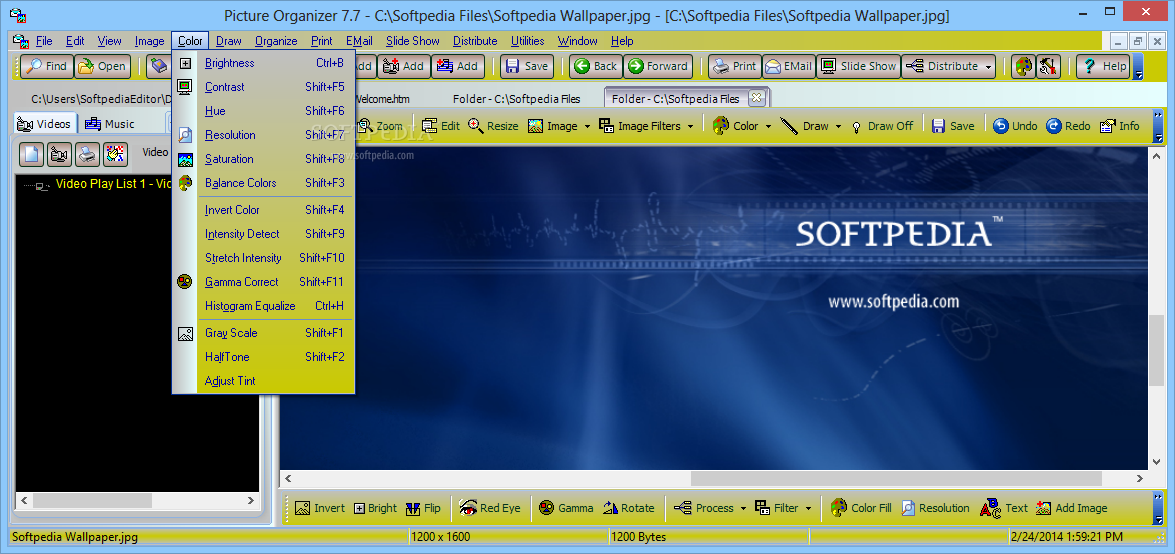This screenshot has width=1175, height=554.
Task: Click the color palette icon near Help
Action: pos(1022,66)
